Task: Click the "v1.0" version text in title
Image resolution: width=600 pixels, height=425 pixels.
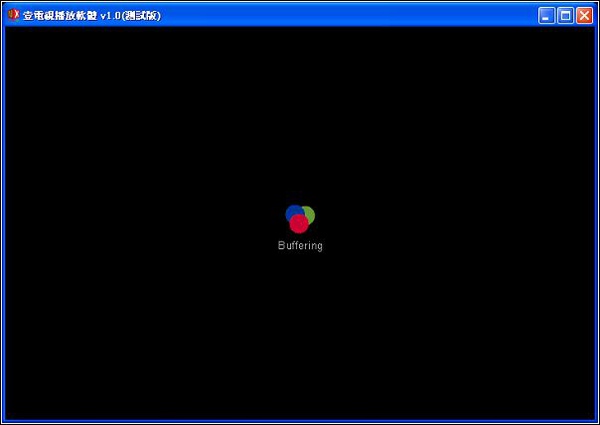Action: pos(110,16)
